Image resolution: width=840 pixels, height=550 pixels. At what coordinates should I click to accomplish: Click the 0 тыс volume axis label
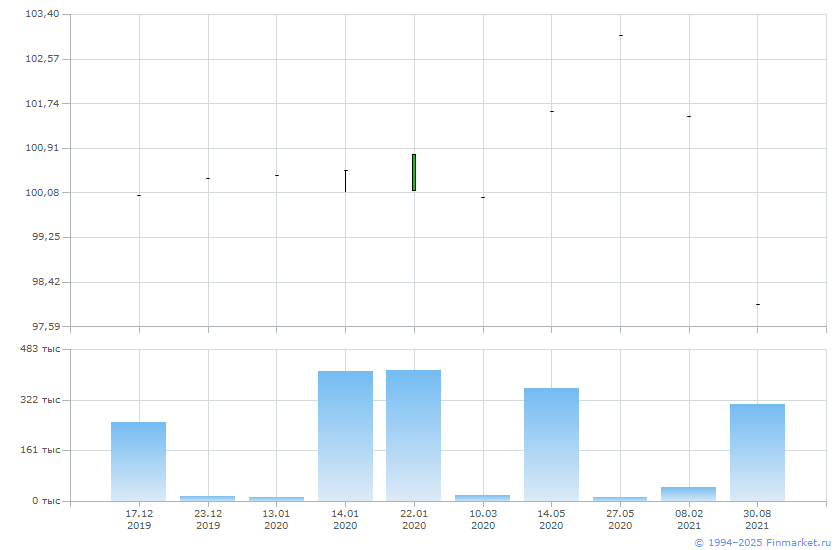46,501
